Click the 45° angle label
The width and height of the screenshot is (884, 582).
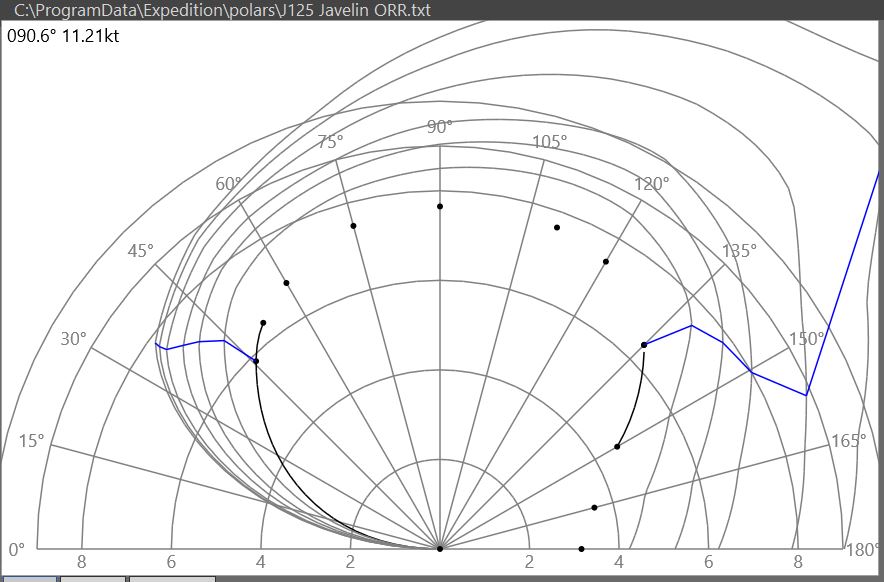(140, 251)
